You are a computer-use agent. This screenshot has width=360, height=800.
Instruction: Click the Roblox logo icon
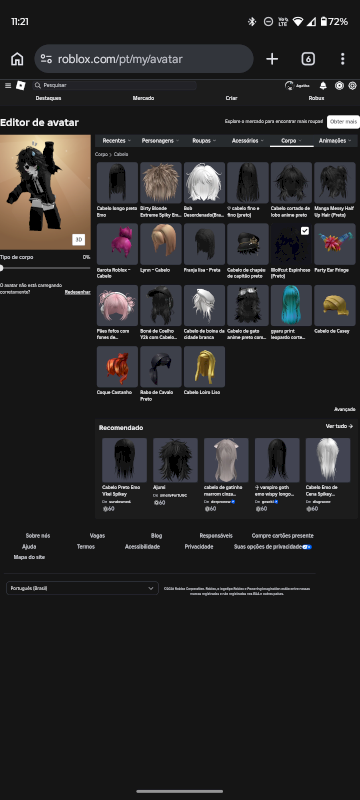[x=20, y=85]
